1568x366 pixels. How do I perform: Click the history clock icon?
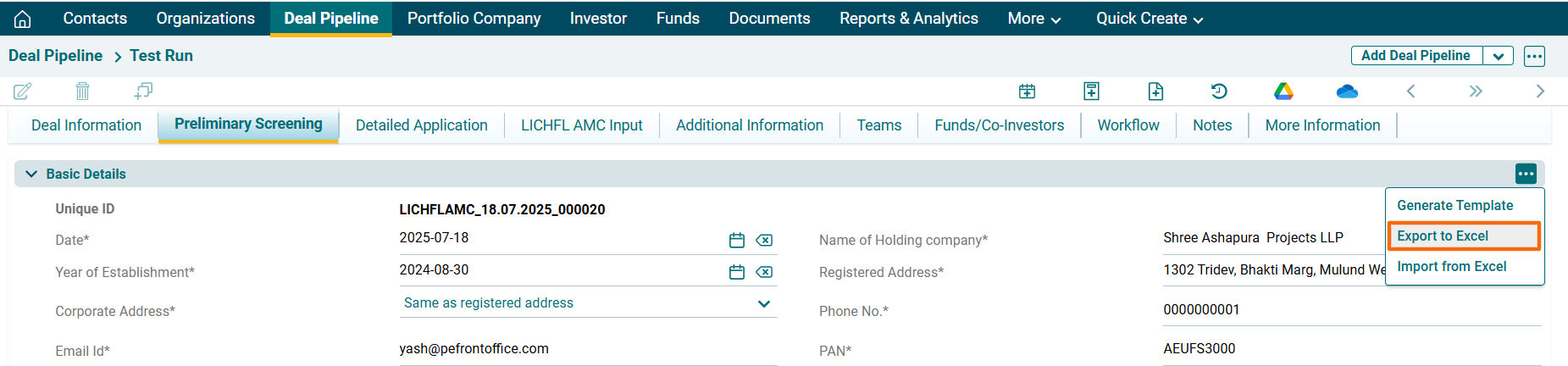point(1219,91)
